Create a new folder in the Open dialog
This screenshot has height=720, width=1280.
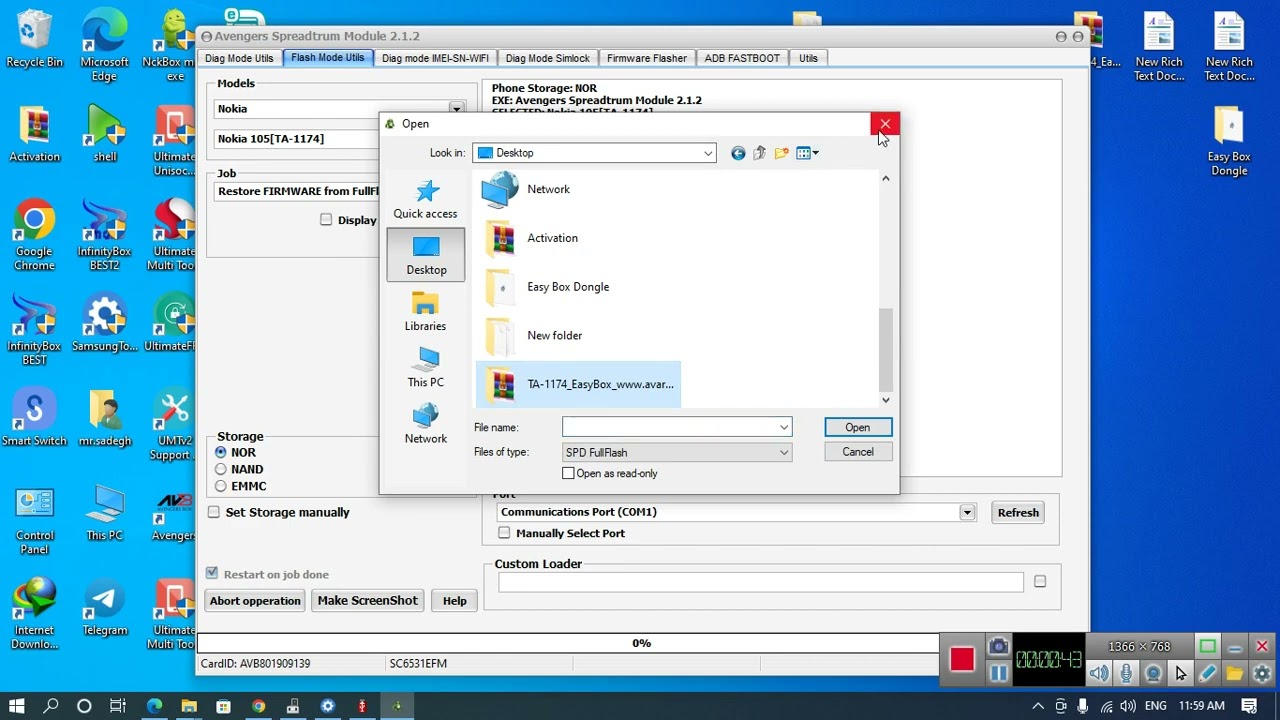782,153
